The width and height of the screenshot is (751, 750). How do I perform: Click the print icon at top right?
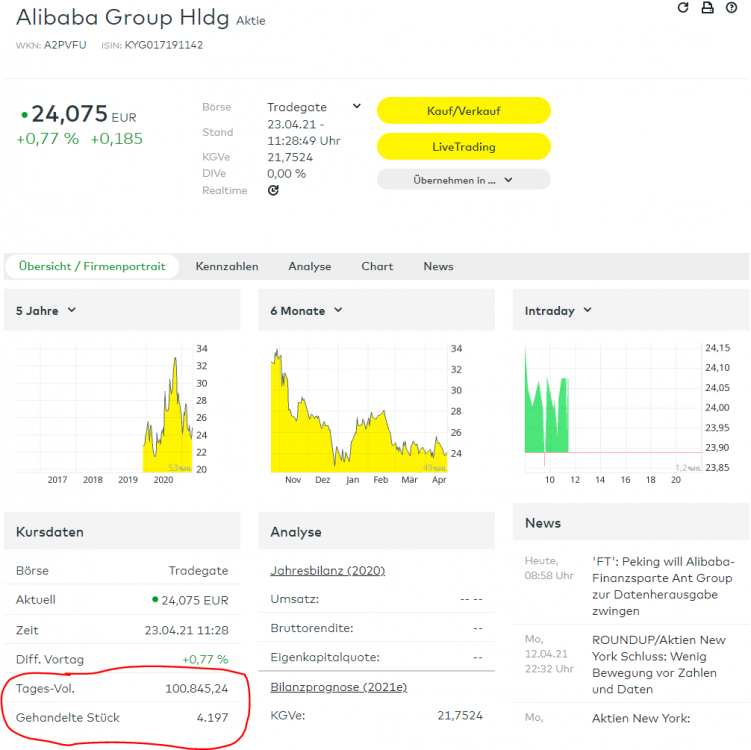(707, 8)
